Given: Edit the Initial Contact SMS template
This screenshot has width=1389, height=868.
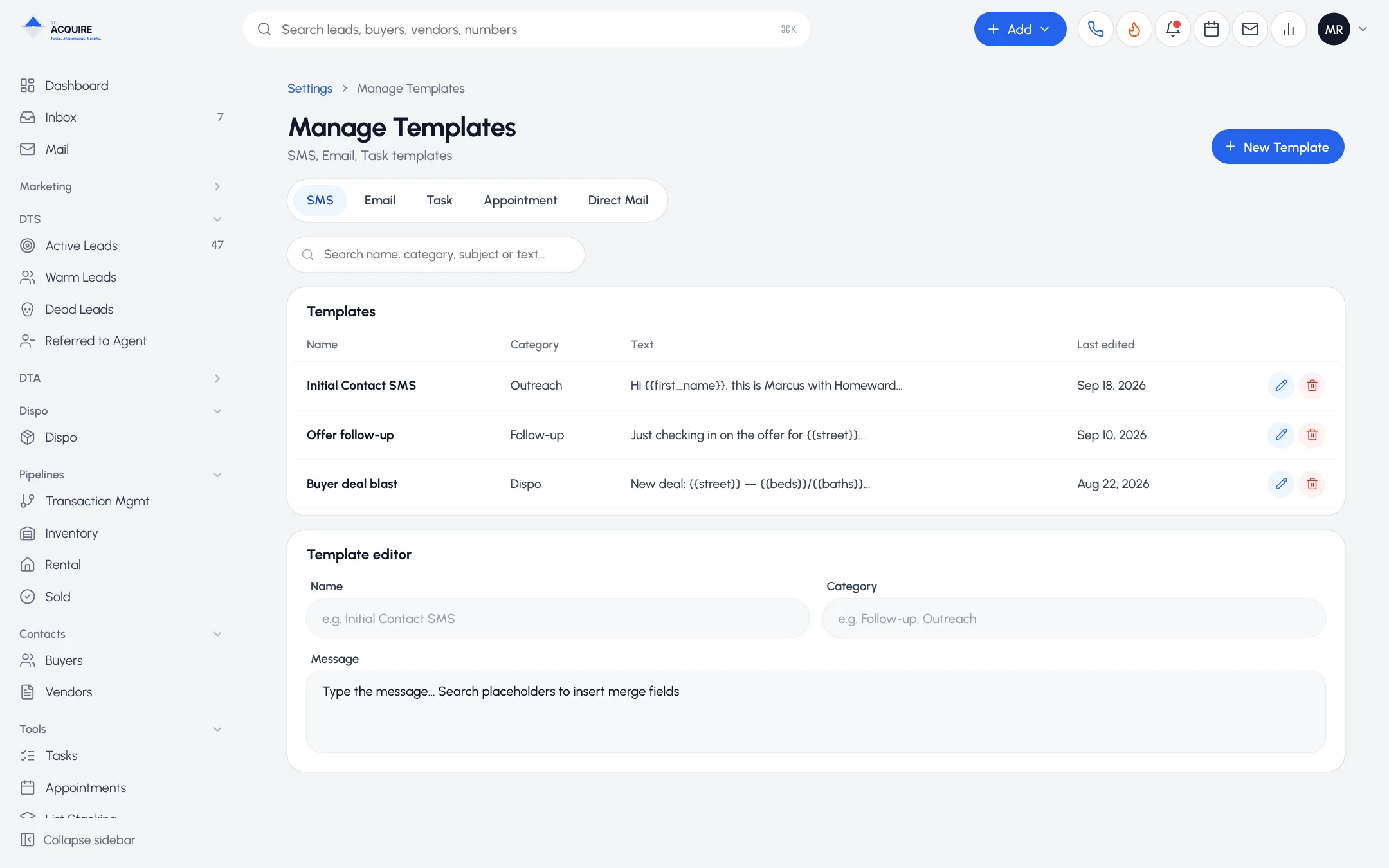Looking at the screenshot, I should (x=1281, y=385).
